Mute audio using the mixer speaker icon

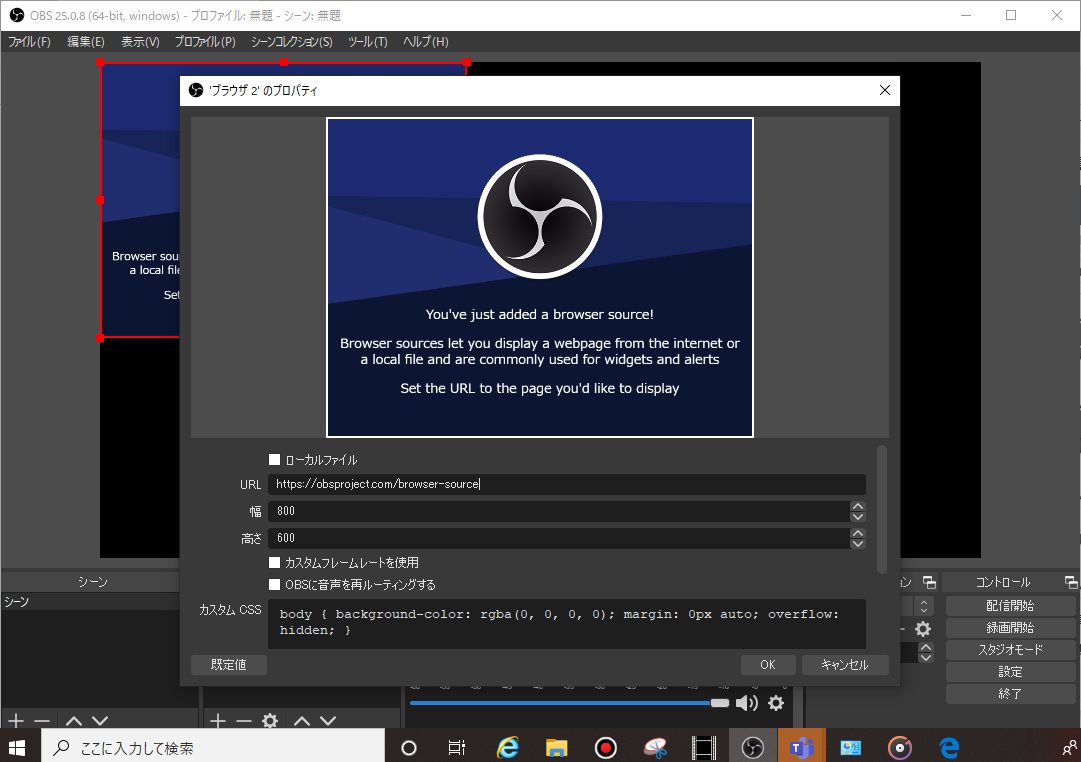pos(747,703)
